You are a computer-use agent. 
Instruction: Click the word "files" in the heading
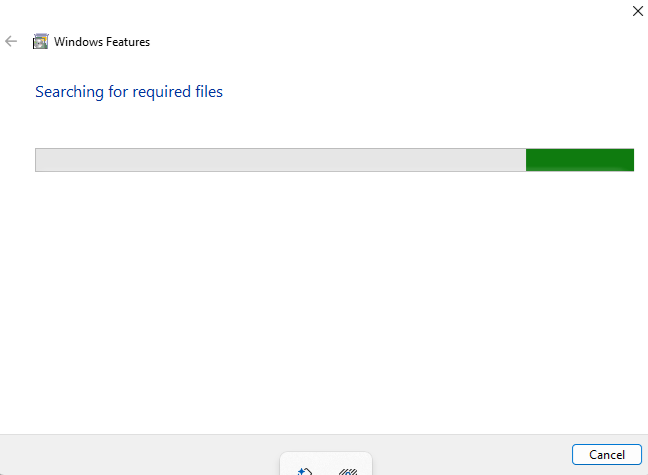pos(209,91)
